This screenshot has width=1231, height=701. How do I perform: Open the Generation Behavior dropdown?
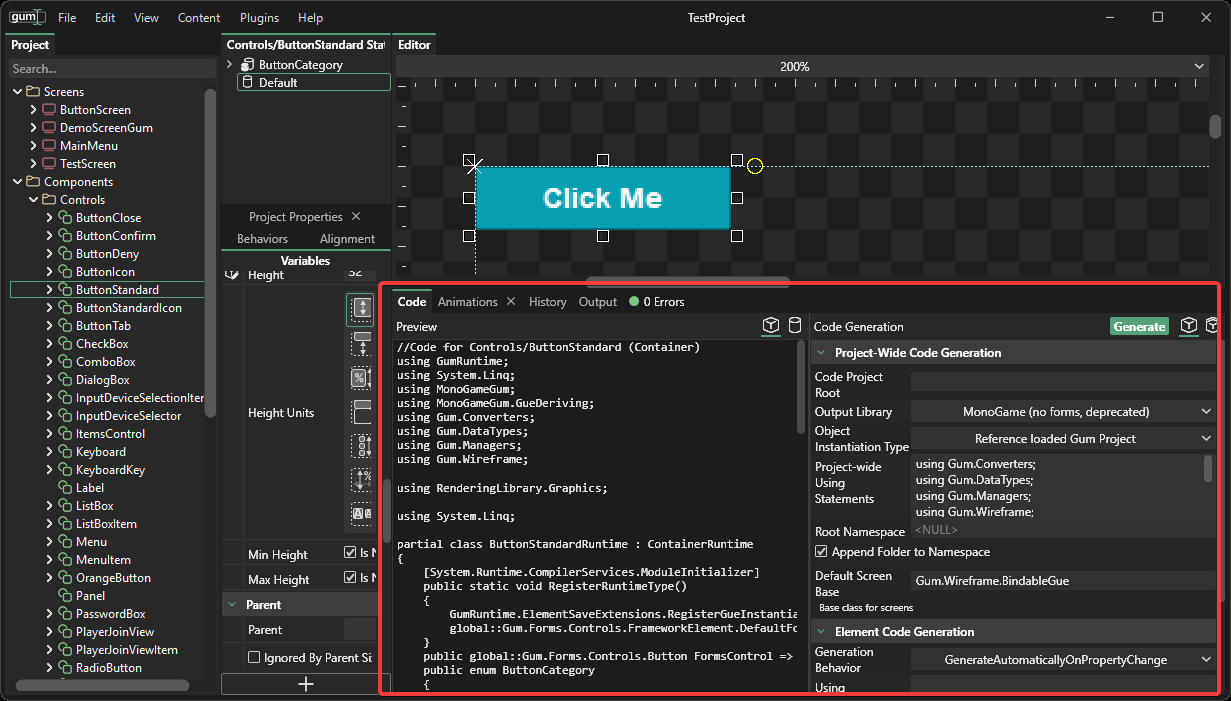pos(1063,660)
